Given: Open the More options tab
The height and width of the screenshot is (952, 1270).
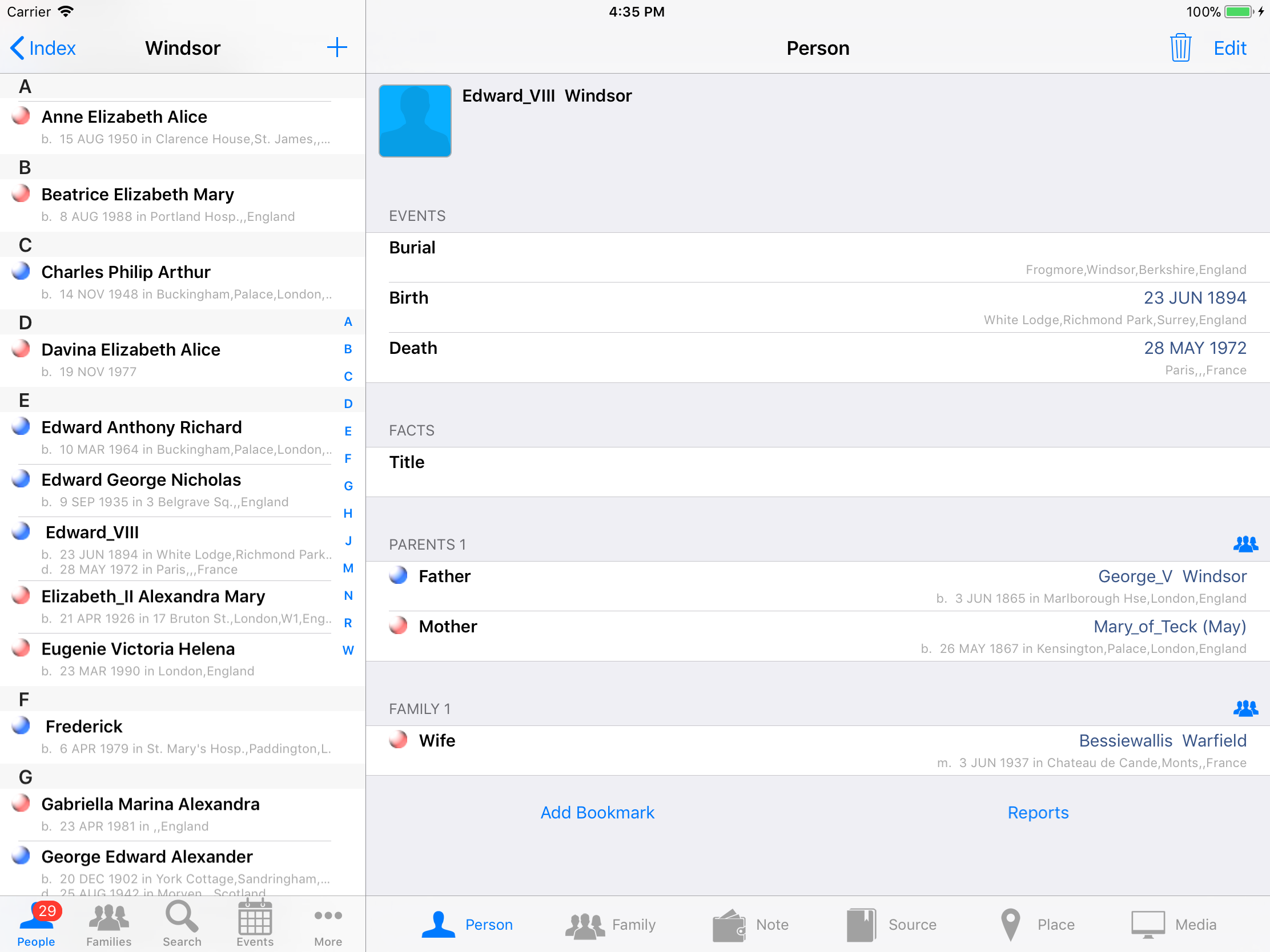Looking at the screenshot, I should click(328, 924).
